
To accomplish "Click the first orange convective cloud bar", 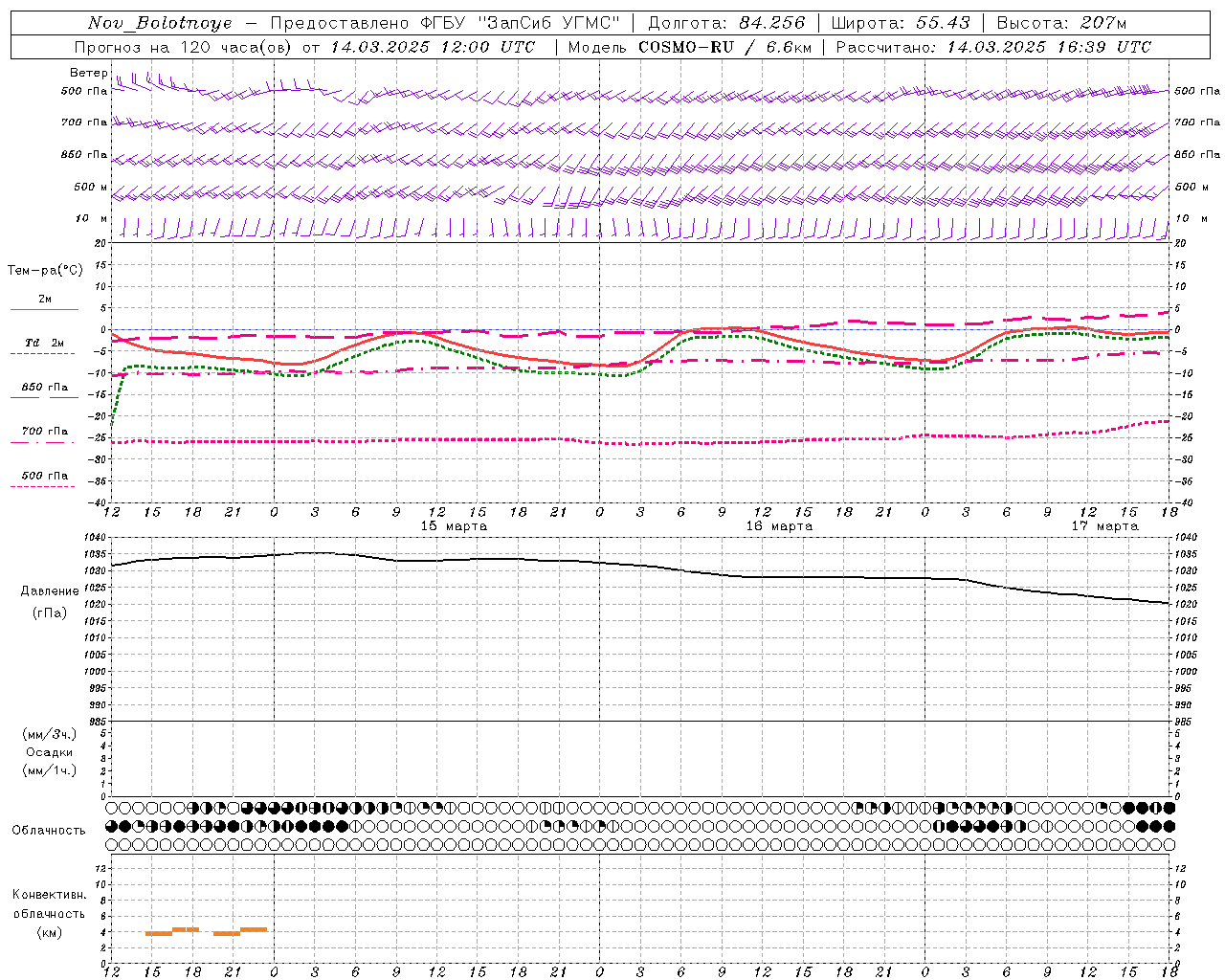I will pyautogui.click(x=159, y=933).
